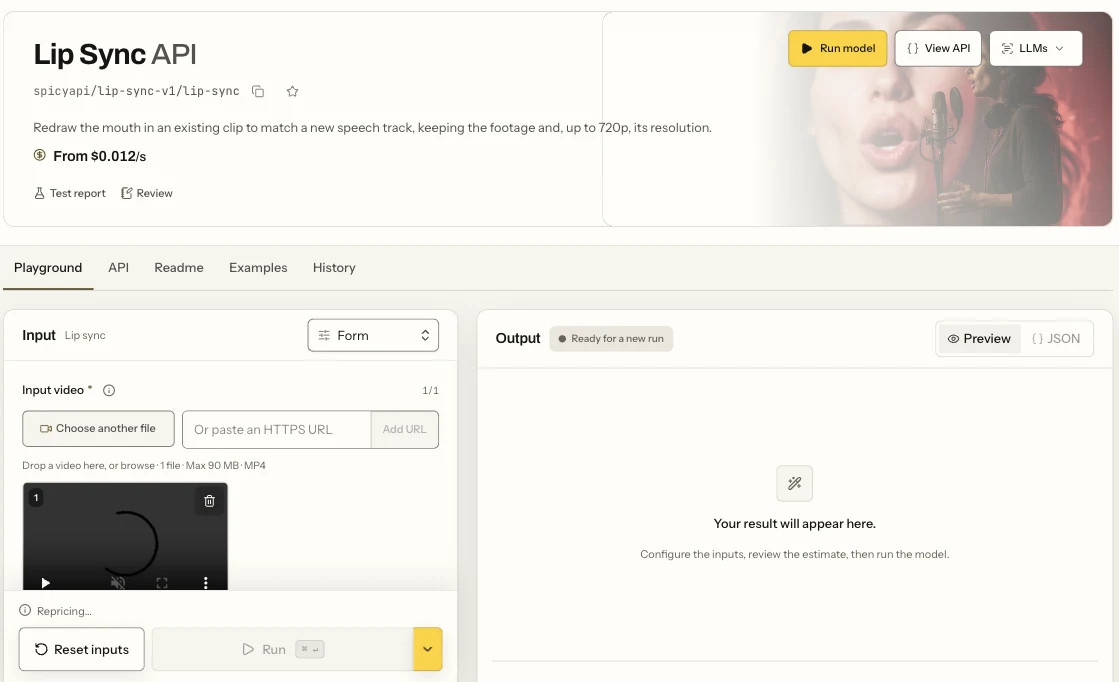The height and width of the screenshot is (682, 1119).
Task: Play the uploaded video preview
Action: pyautogui.click(x=46, y=583)
